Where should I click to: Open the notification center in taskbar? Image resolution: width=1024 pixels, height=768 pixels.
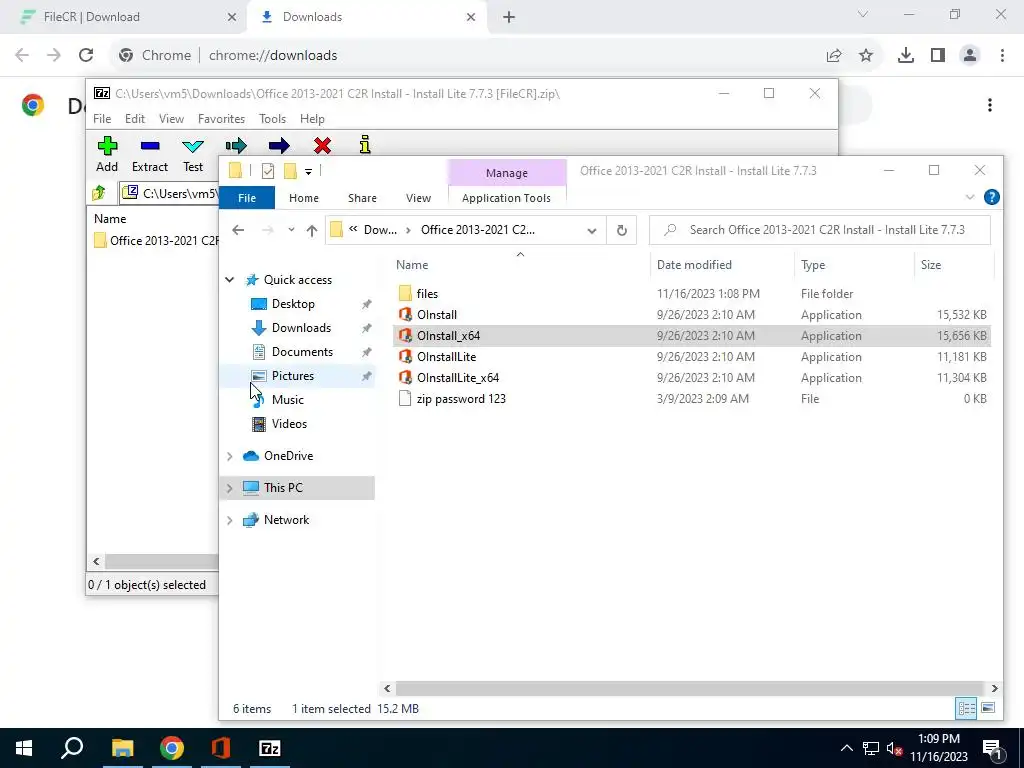point(992,748)
